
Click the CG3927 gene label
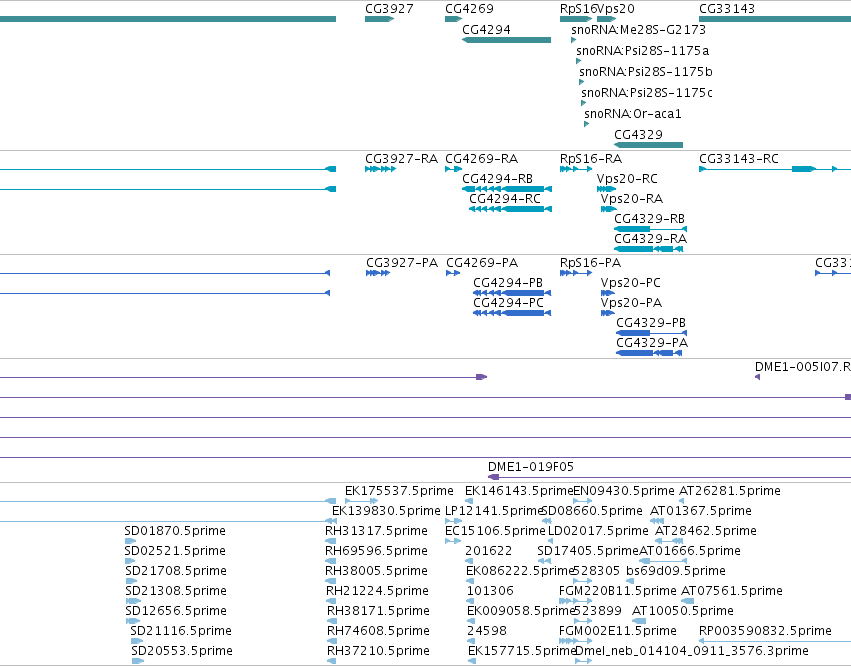tap(389, 9)
